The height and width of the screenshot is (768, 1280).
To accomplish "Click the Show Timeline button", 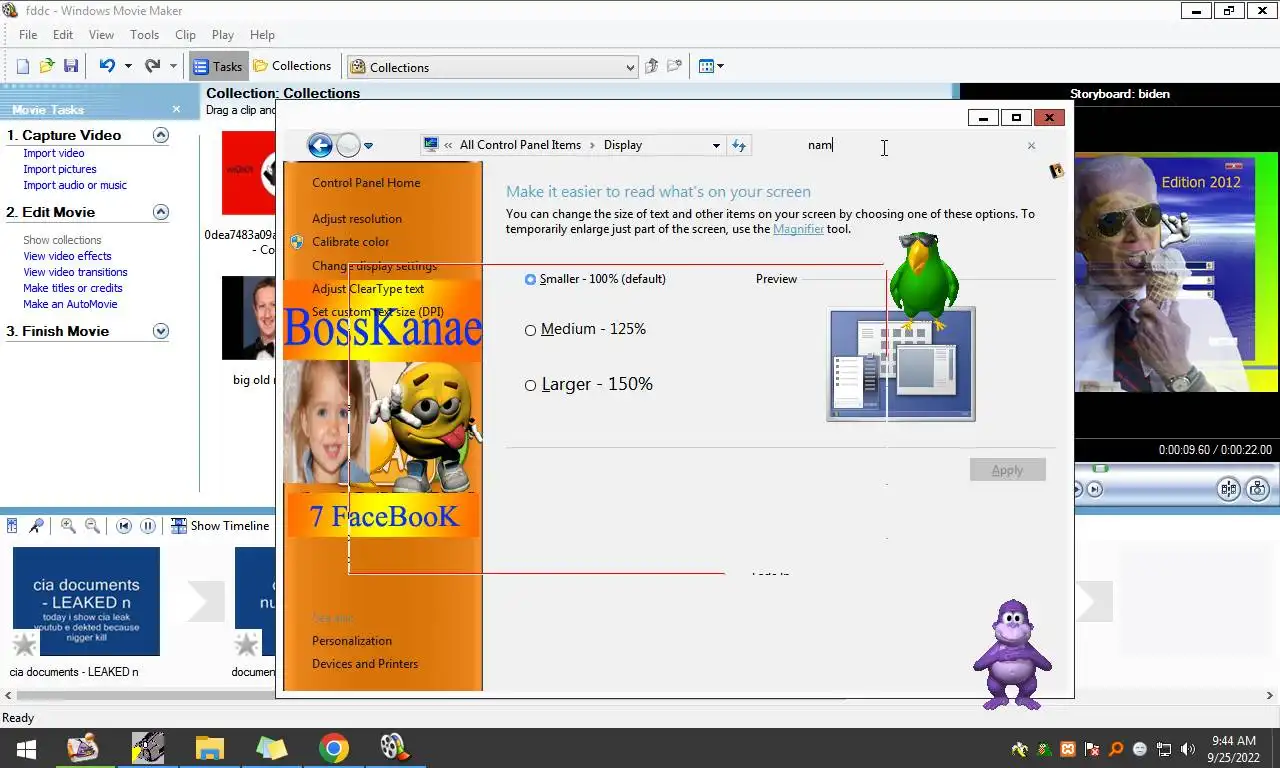I will [220, 525].
